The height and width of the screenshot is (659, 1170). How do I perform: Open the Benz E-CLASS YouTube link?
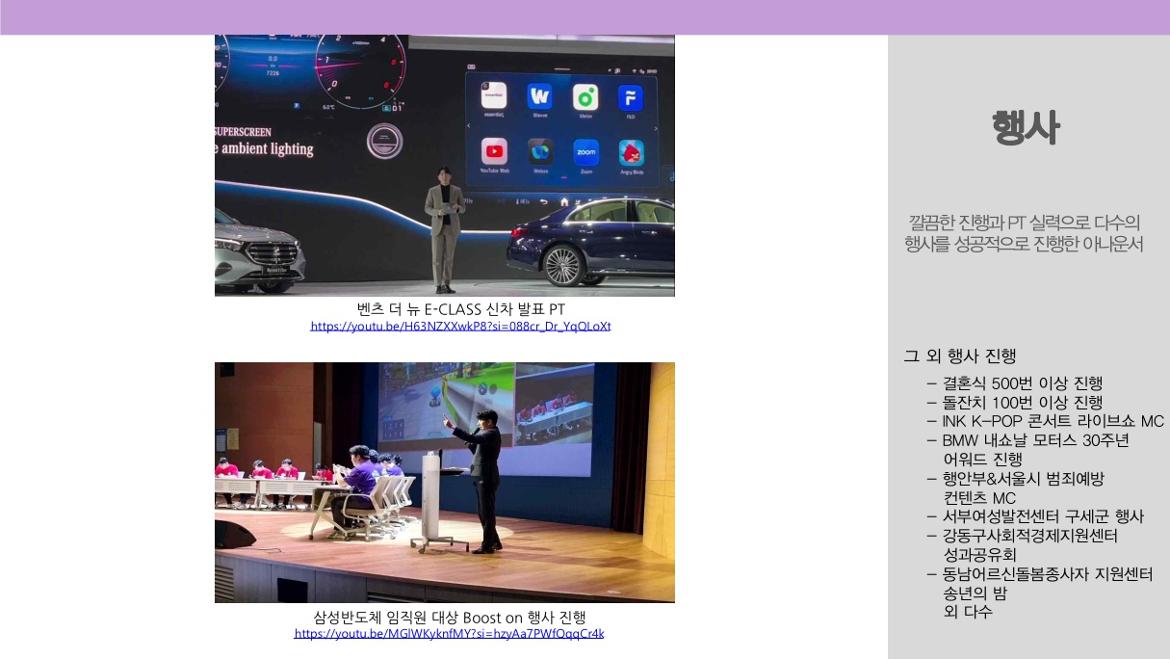tap(460, 326)
